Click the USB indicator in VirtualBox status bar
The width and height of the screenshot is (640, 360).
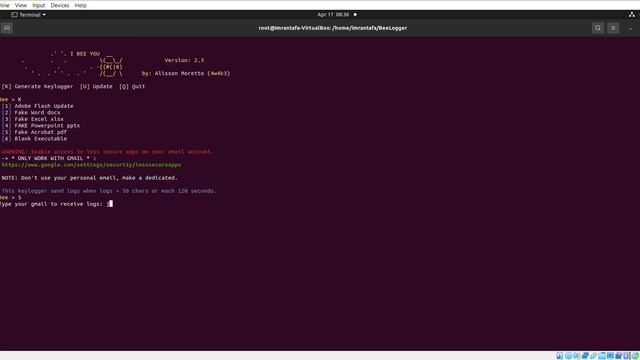coord(593,356)
